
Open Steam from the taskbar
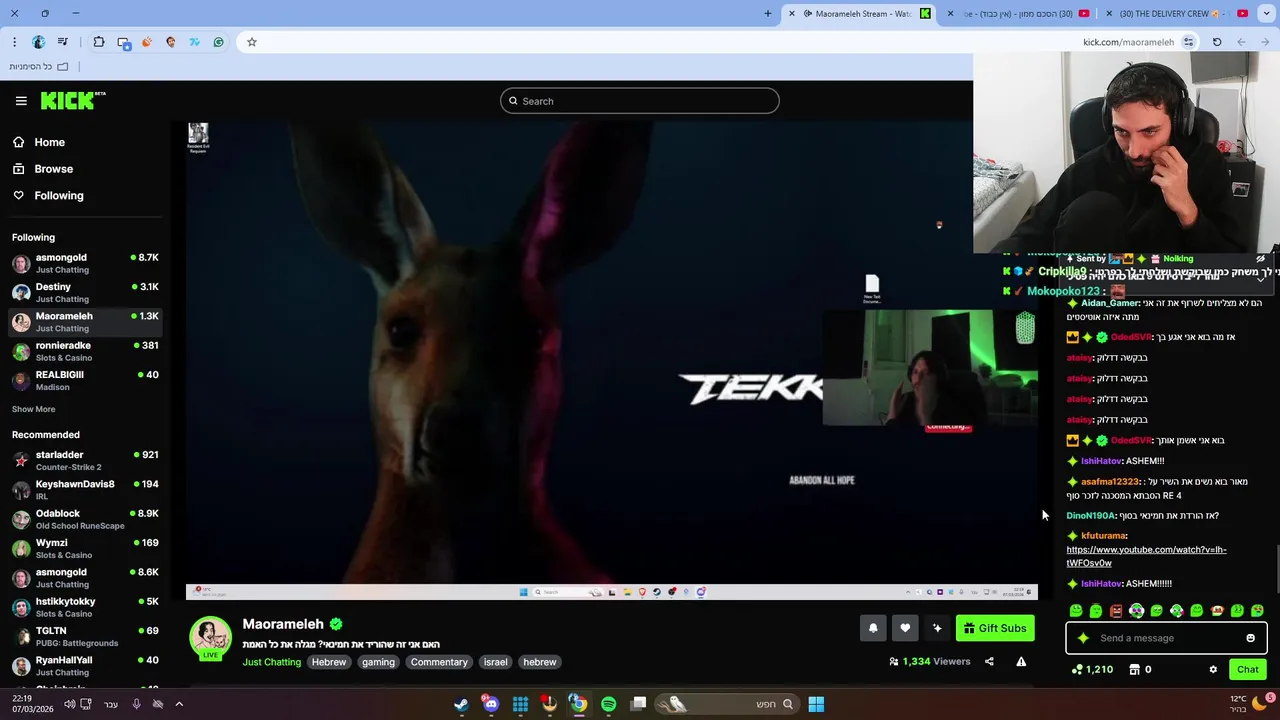click(x=461, y=704)
